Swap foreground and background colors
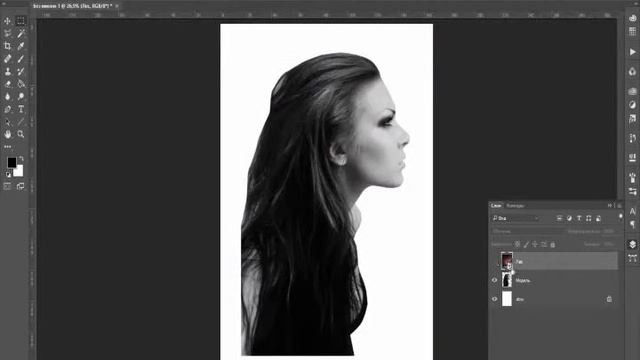 pos(21,158)
